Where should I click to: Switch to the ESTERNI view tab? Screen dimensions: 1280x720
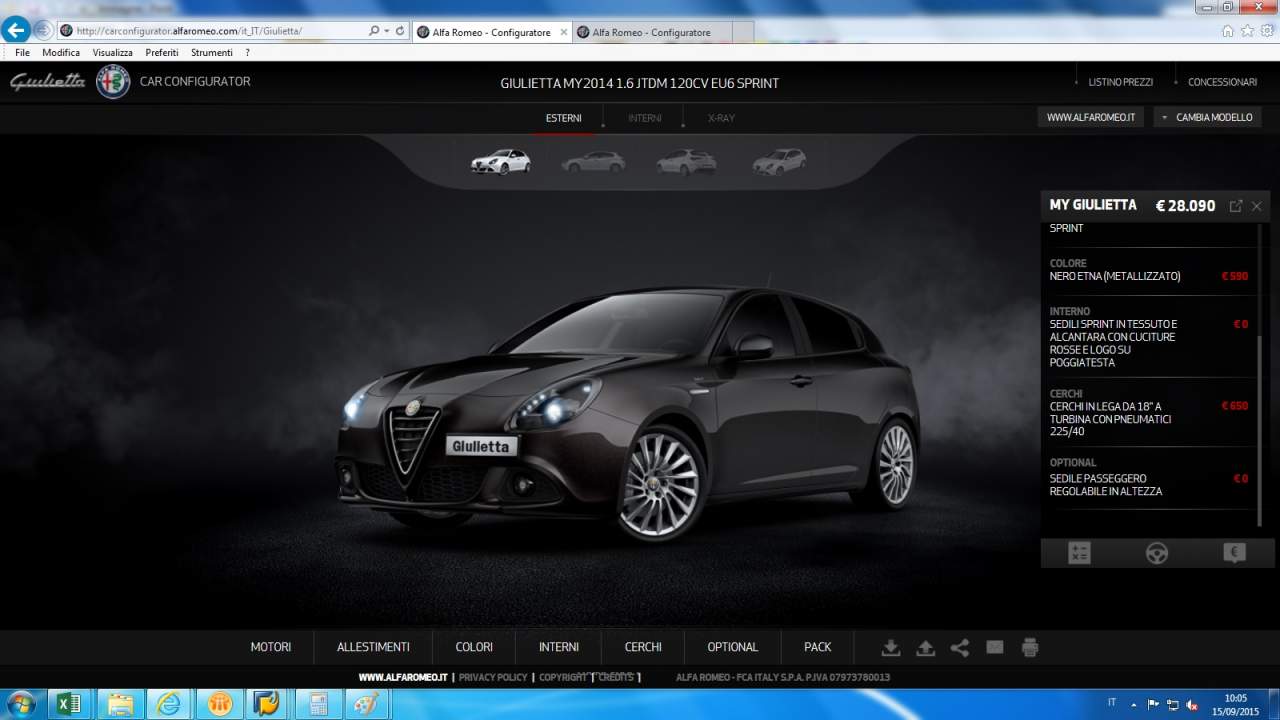pos(564,118)
